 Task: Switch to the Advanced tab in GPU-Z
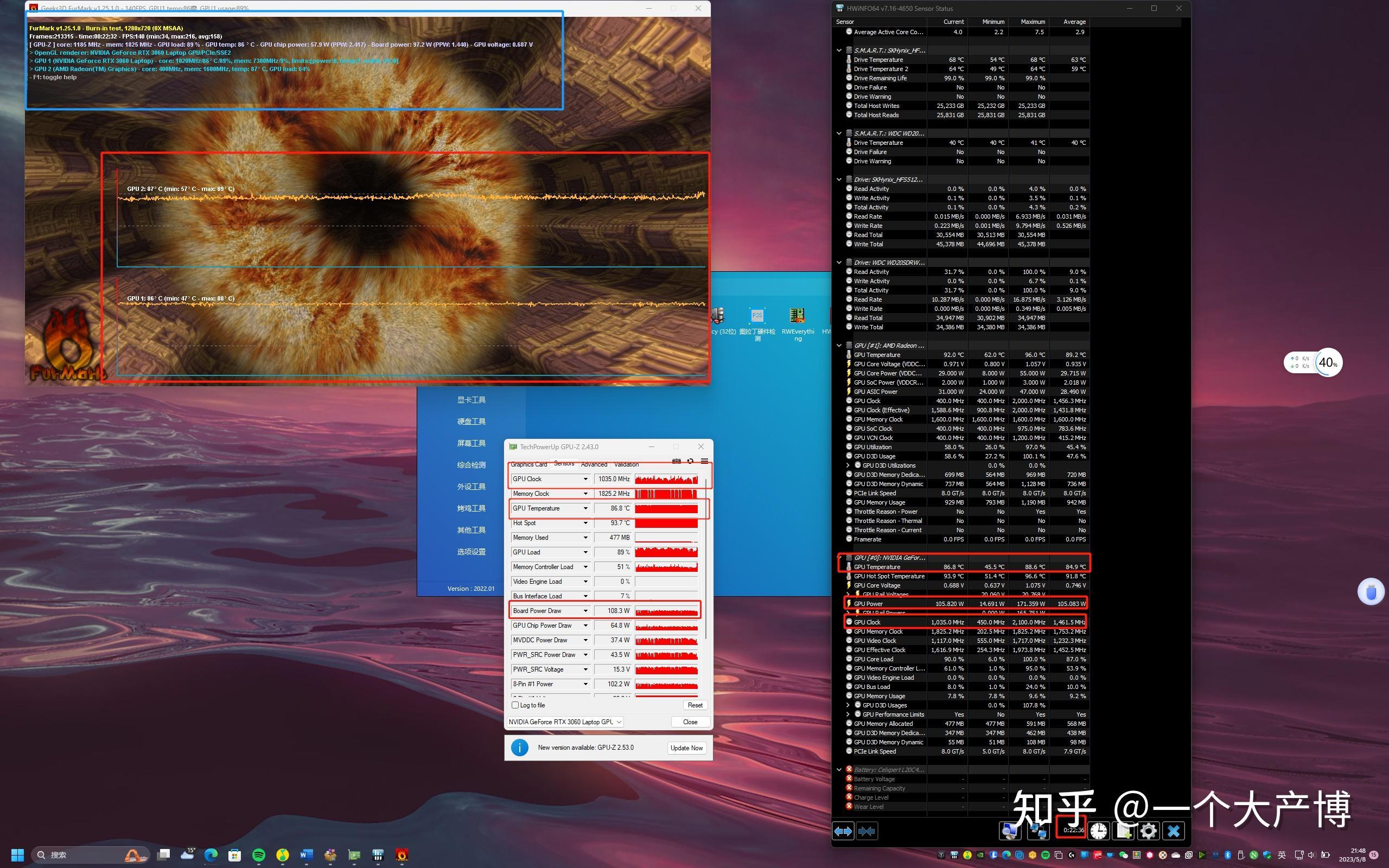tap(594, 464)
